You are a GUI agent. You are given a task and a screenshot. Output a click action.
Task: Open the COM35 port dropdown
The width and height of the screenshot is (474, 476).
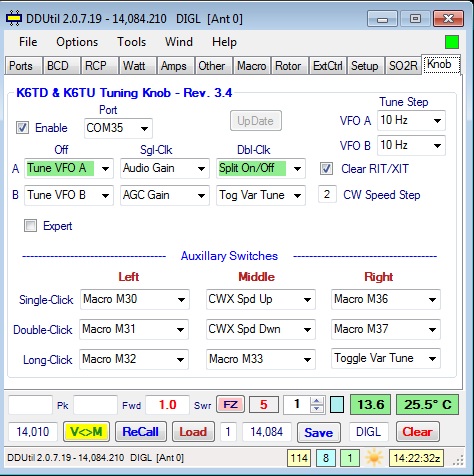click(x=118, y=128)
